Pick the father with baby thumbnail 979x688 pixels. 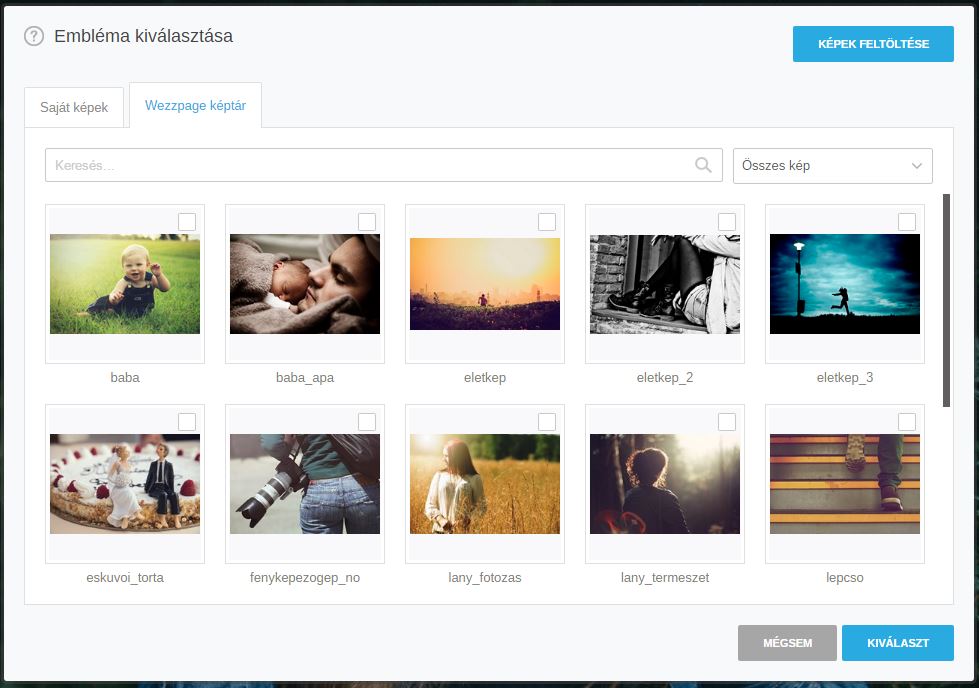coord(305,284)
